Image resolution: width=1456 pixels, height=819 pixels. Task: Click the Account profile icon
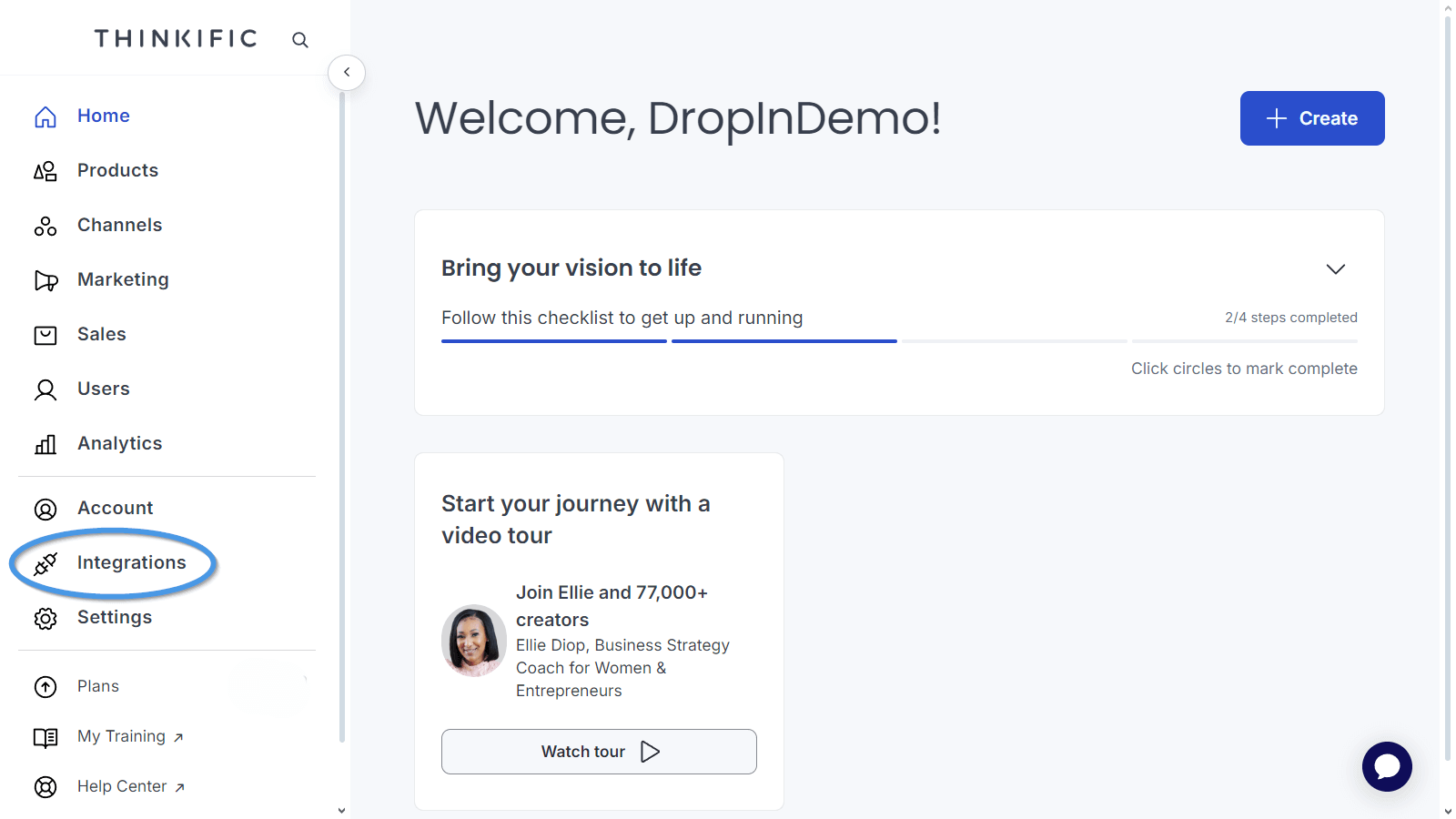[x=45, y=509]
